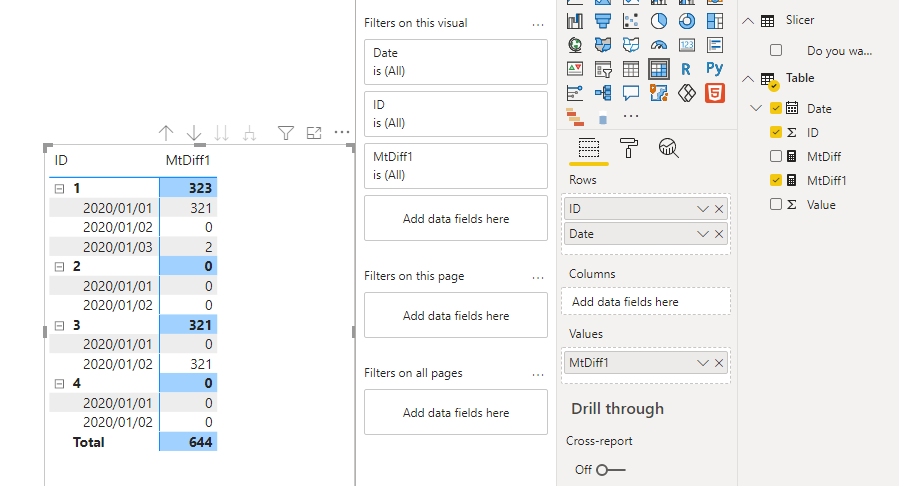
Task: Open dropdown for ID in Rows well
Action: [x=702, y=209]
